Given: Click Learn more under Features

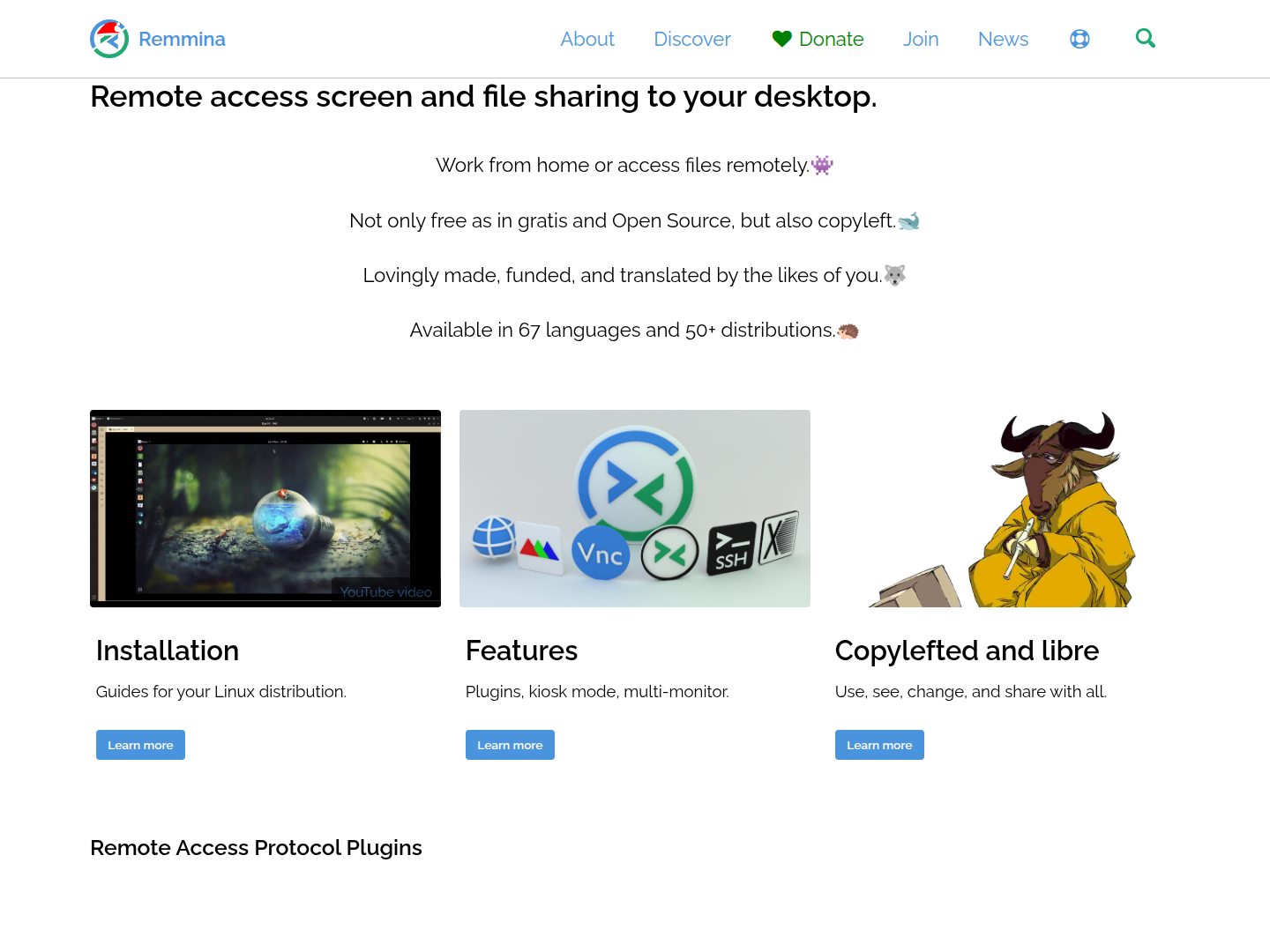Looking at the screenshot, I should (510, 745).
